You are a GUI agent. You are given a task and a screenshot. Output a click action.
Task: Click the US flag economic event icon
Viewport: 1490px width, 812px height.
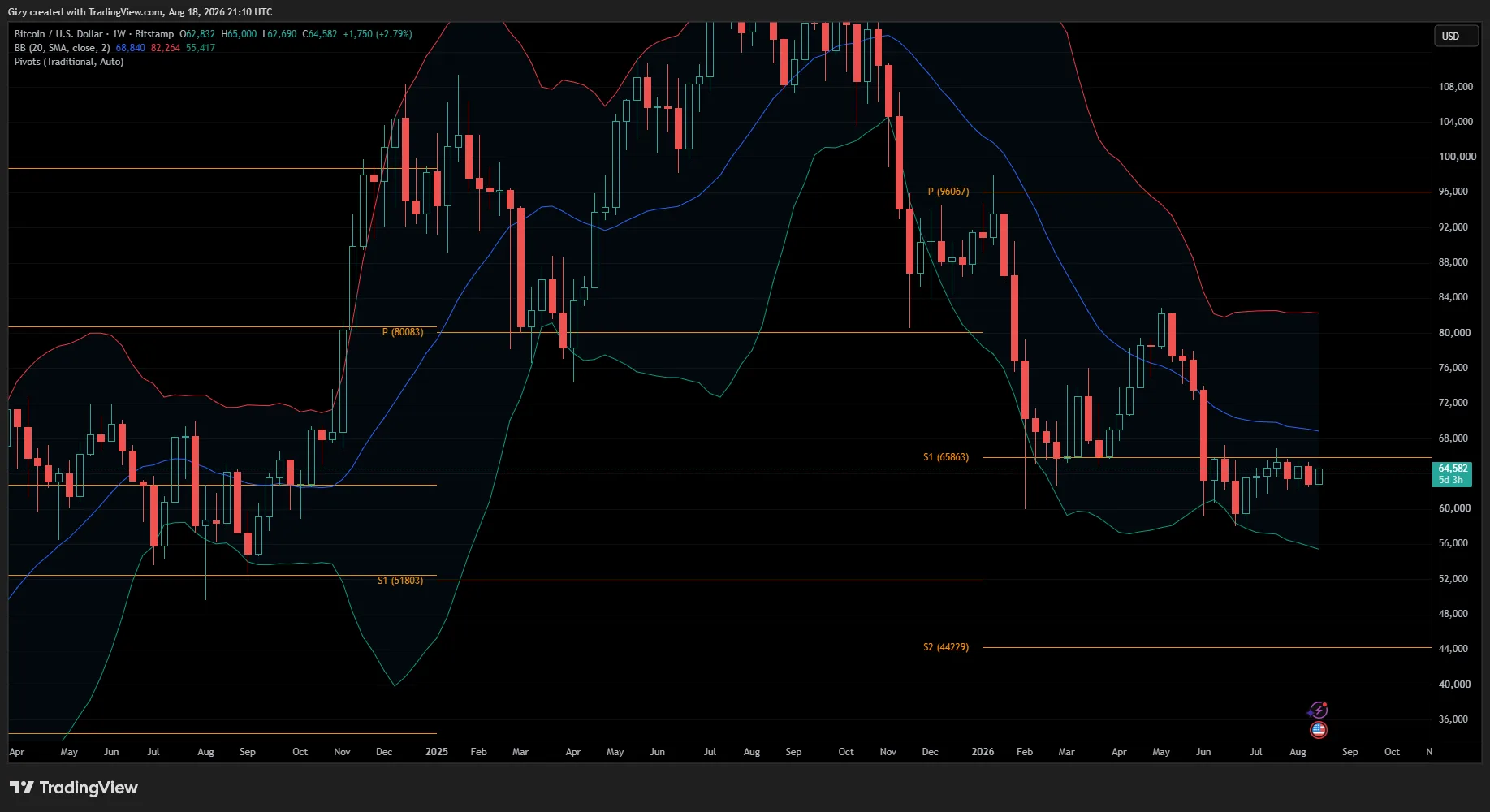point(1319,730)
